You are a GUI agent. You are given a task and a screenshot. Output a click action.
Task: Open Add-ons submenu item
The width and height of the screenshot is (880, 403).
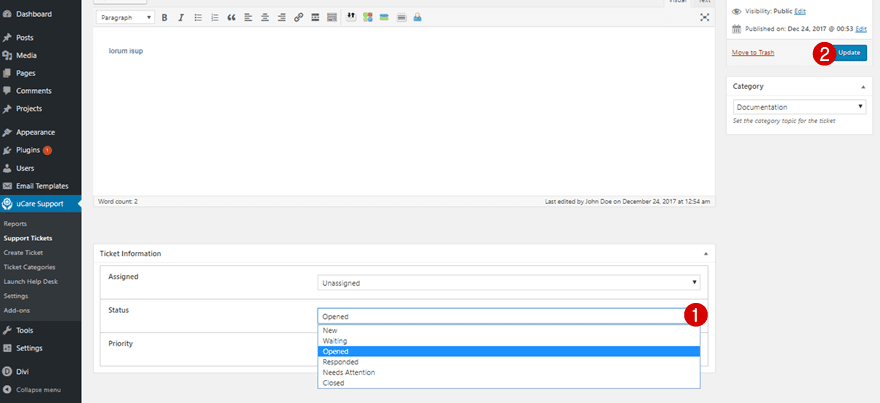click(17, 310)
